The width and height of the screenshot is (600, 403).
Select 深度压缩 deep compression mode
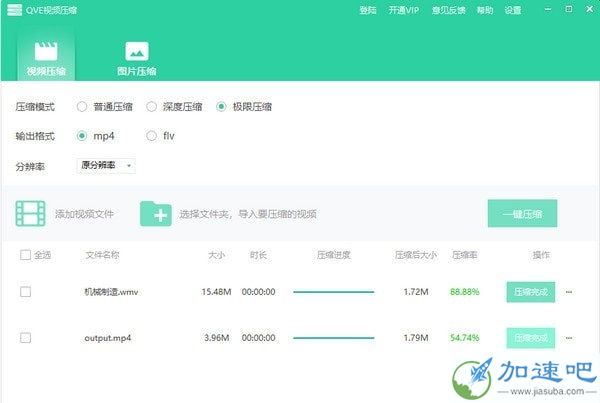pos(152,106)
